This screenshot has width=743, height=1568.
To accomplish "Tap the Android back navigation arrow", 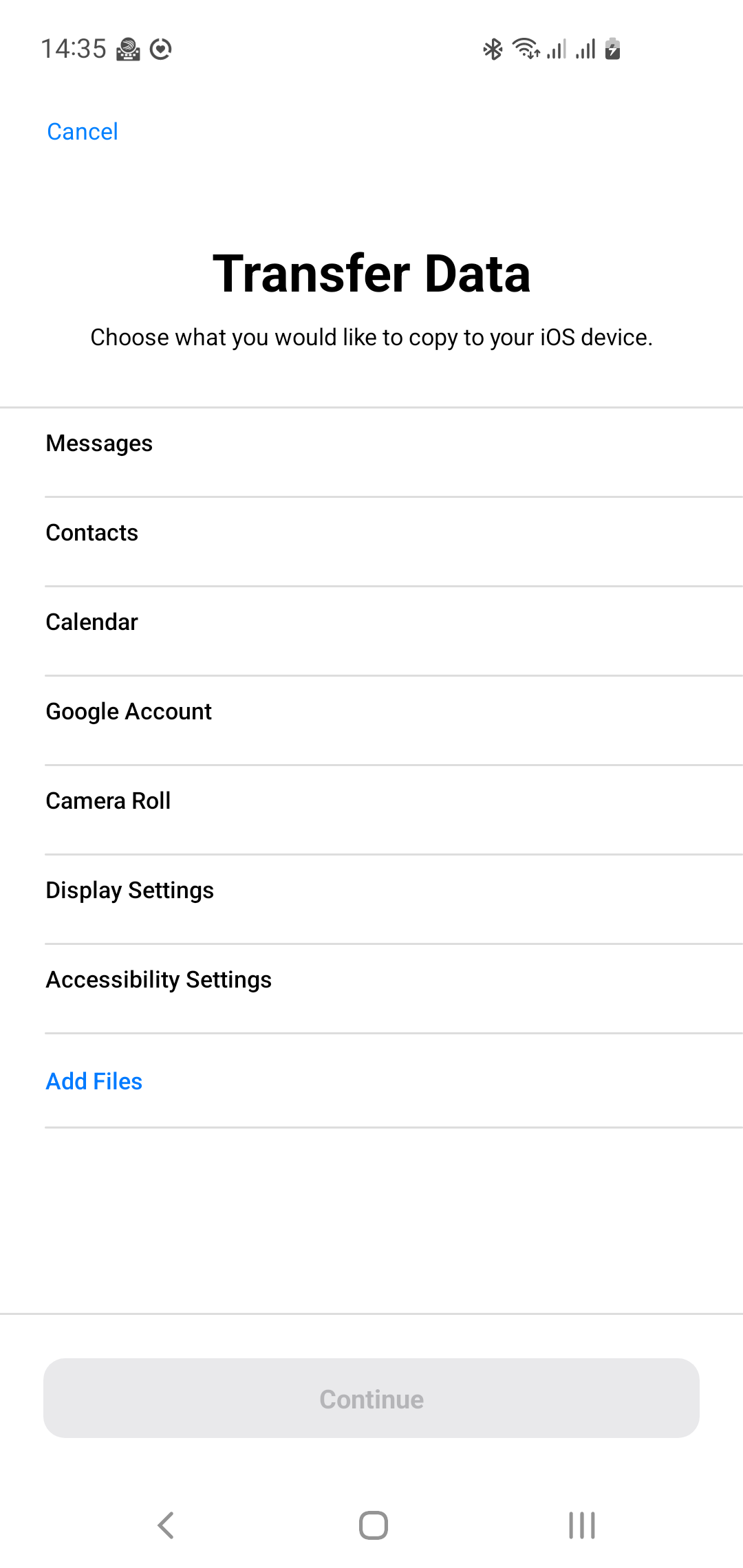I will pos(166,1525).
